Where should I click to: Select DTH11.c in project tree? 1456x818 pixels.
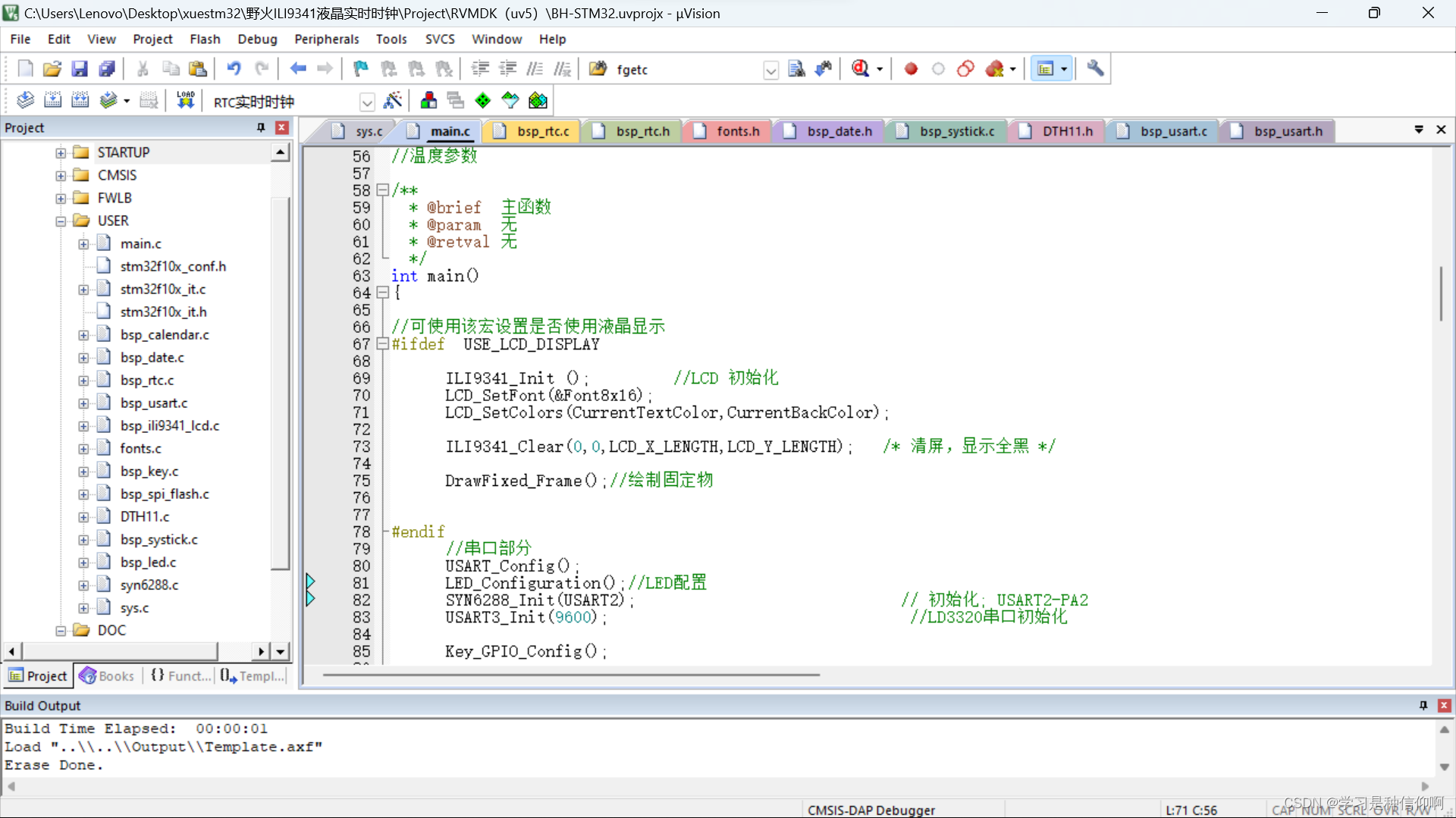point(145,517)
